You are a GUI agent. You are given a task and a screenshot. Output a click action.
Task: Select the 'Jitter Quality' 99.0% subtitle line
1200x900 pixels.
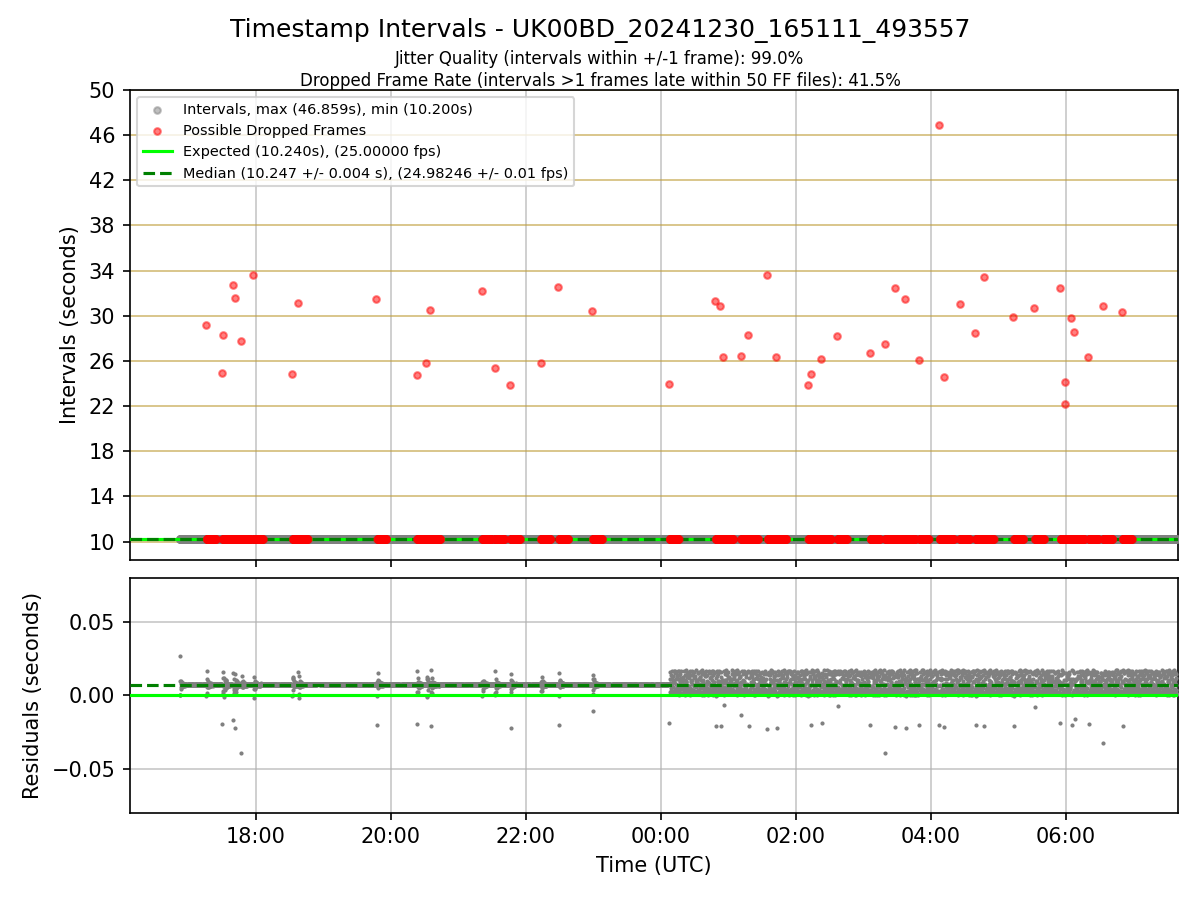click(599, 58)
